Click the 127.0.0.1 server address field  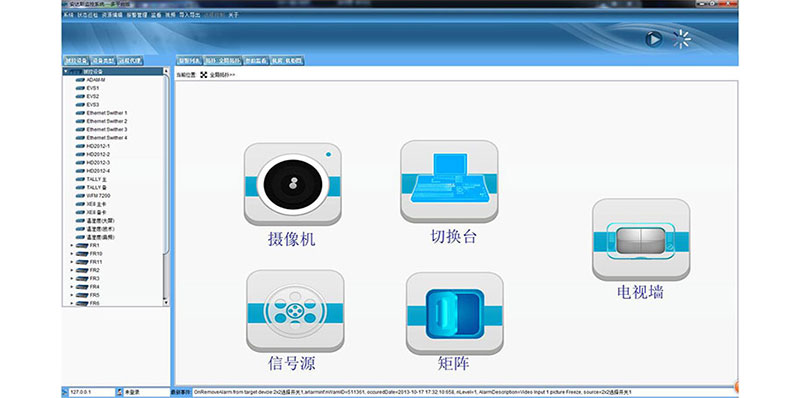point(91,392)
